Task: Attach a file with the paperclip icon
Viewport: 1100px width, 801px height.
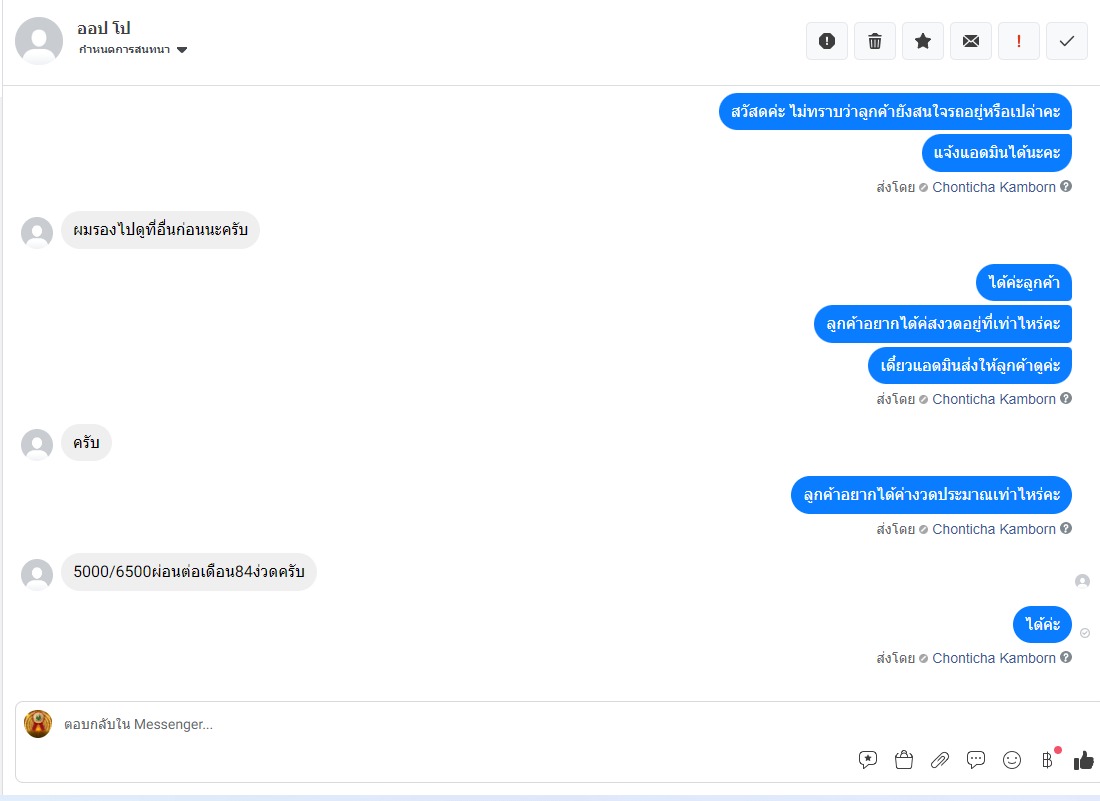Action: point(940,760)
